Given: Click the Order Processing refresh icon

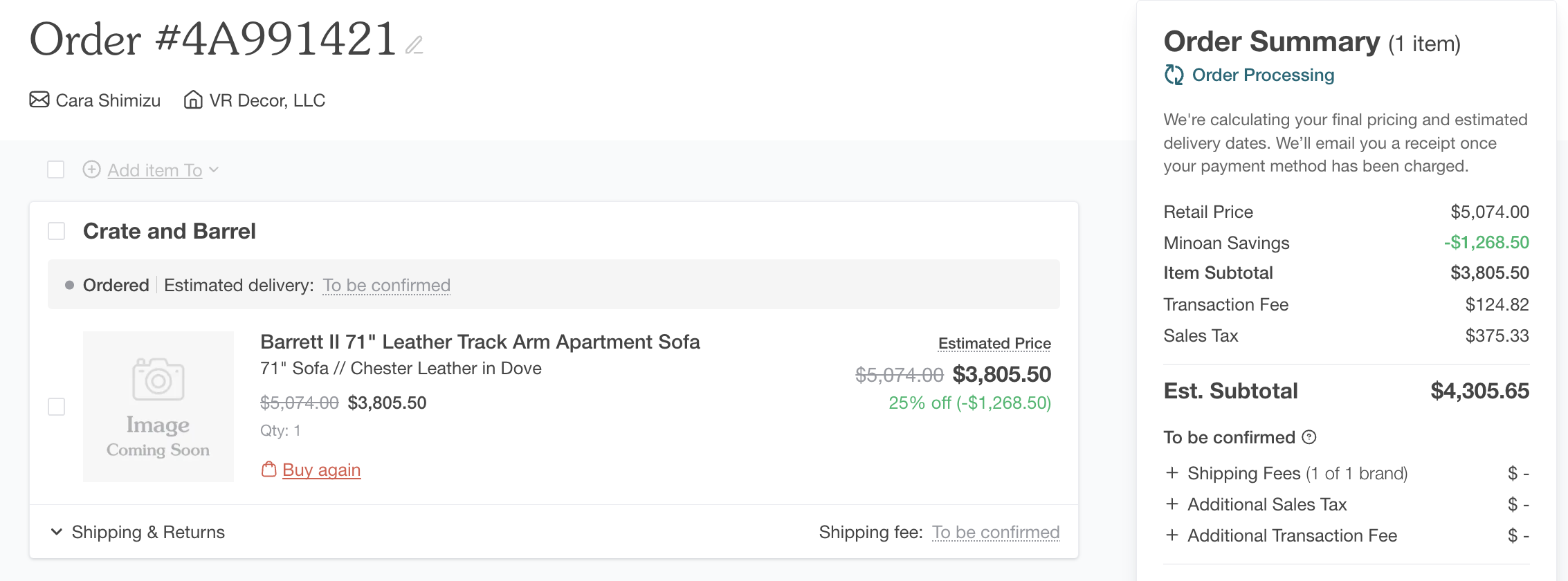Looking at the screenshot, I should (1174, 75).
